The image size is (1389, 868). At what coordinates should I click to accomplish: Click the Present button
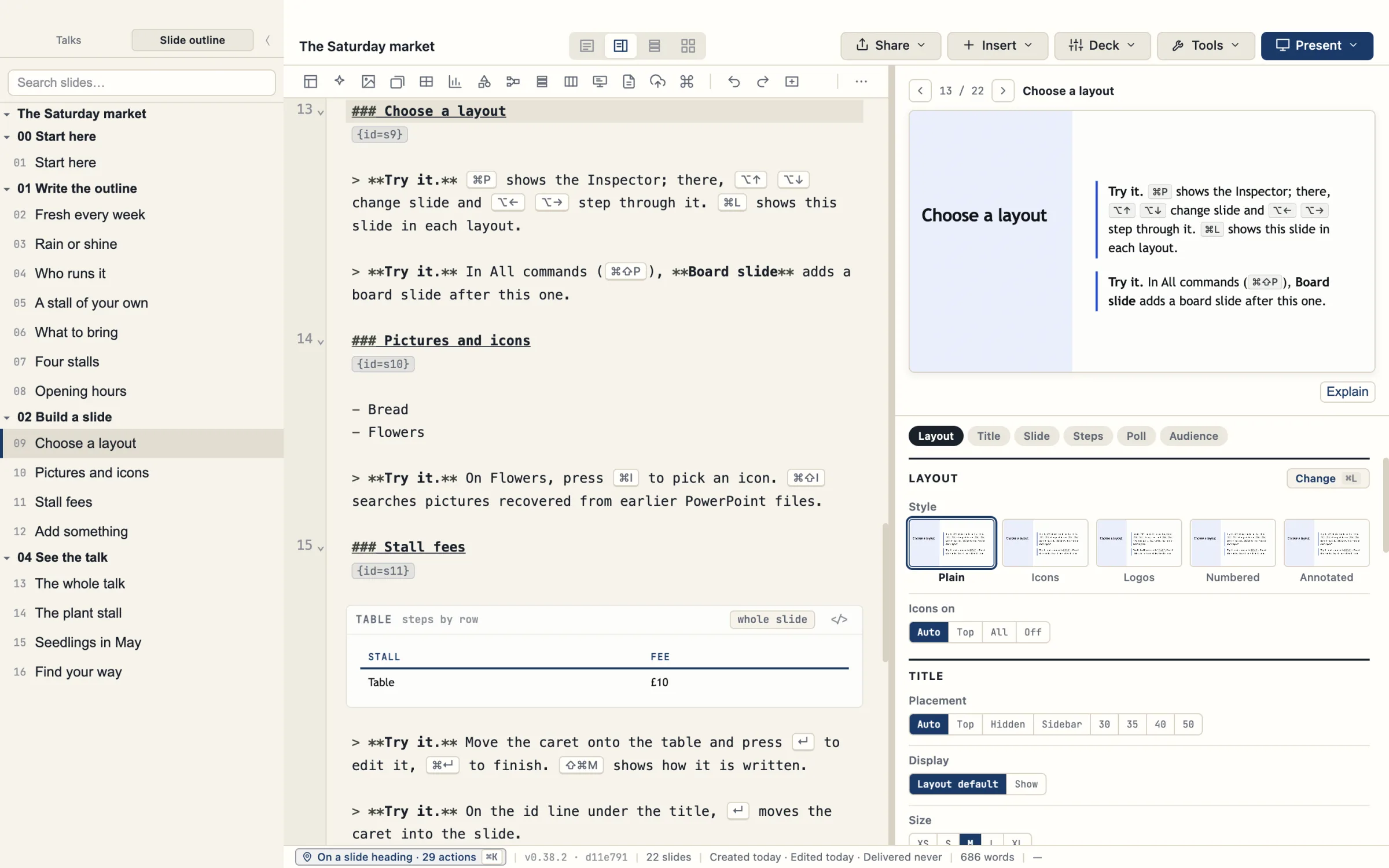click(x=1317, y=46)
